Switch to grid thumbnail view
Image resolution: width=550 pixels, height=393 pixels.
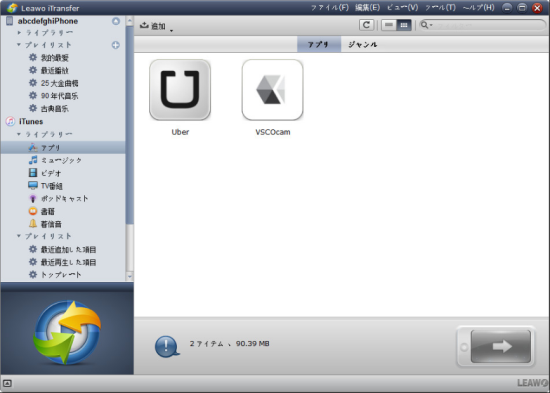point(404,25)
